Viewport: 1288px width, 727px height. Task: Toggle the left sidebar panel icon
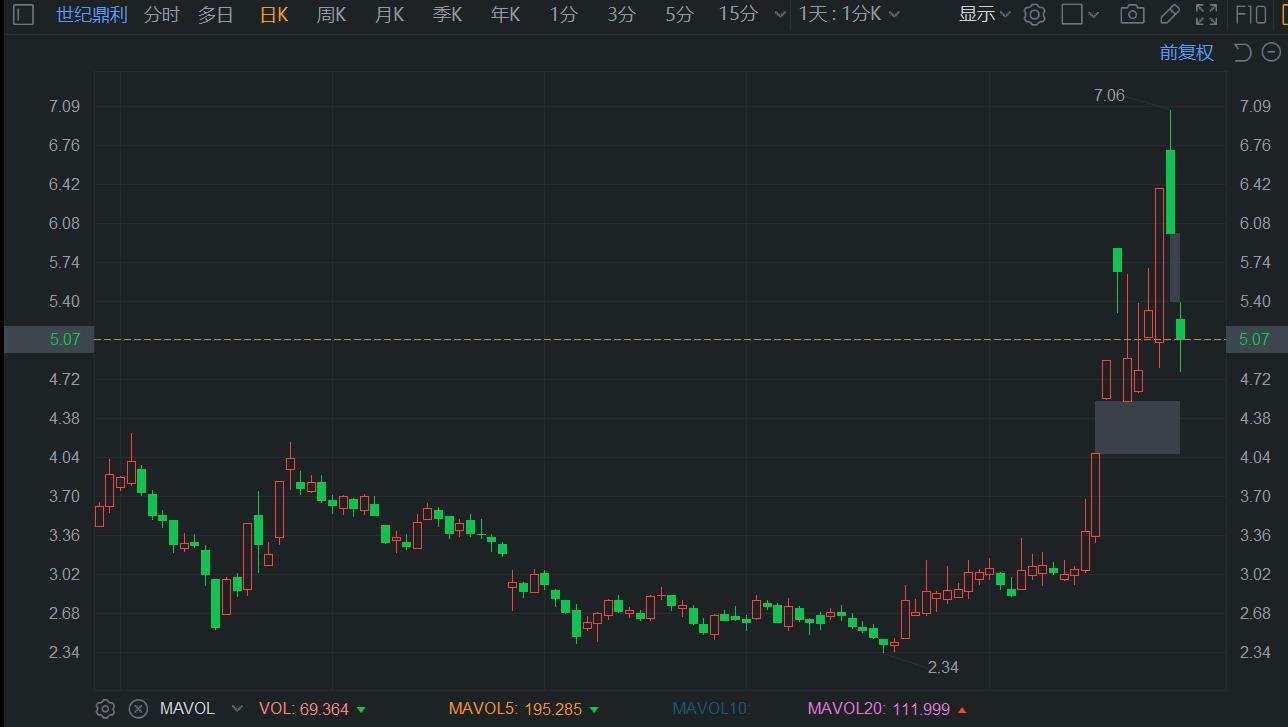pos(23,15)
